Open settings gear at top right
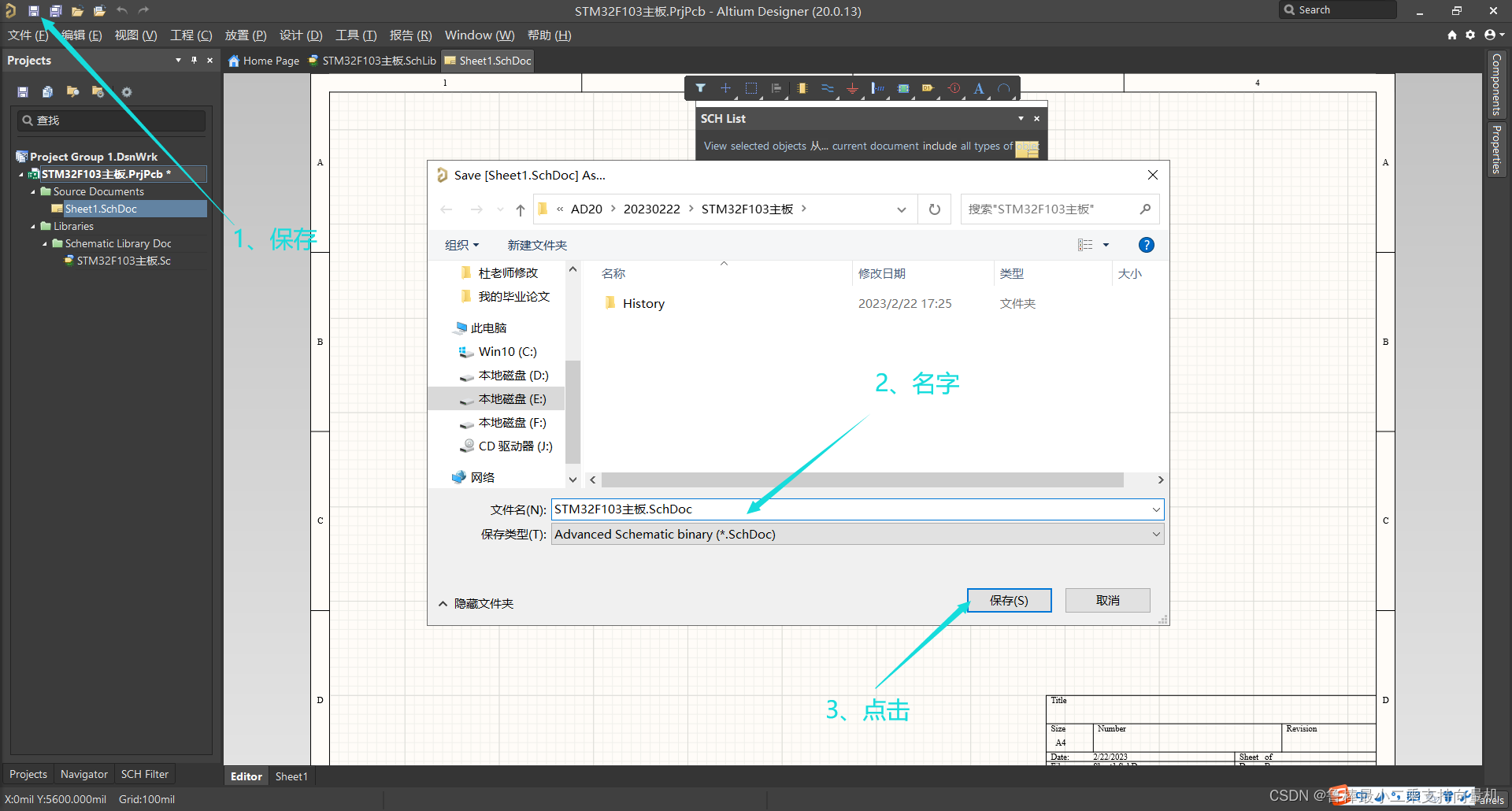 click(x=1470, y=35)
